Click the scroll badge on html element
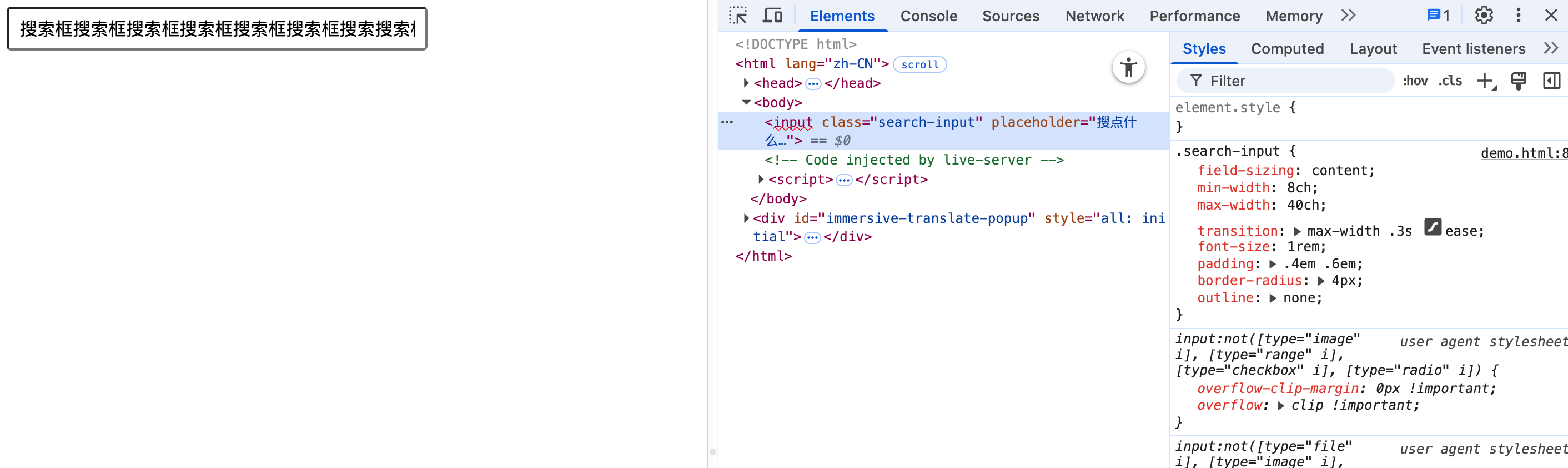This screenshot has height=468, width=1568. [x=919, y=64]
